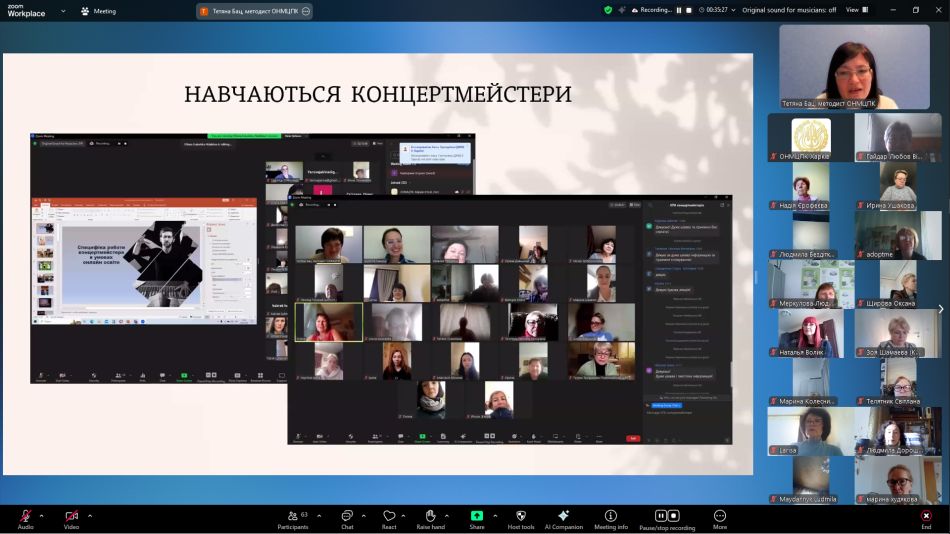Click the PowerPoint screenshot in shared slide
950x534 pixels.
pos(144,262)
